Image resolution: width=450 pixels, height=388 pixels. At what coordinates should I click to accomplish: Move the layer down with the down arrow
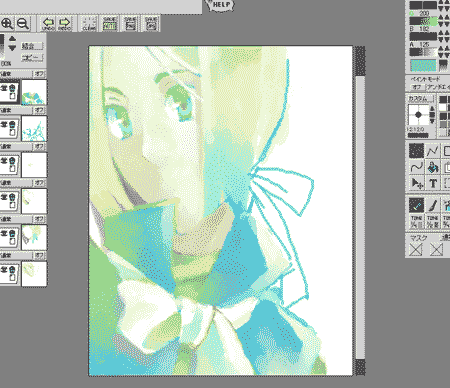point(12,48)
